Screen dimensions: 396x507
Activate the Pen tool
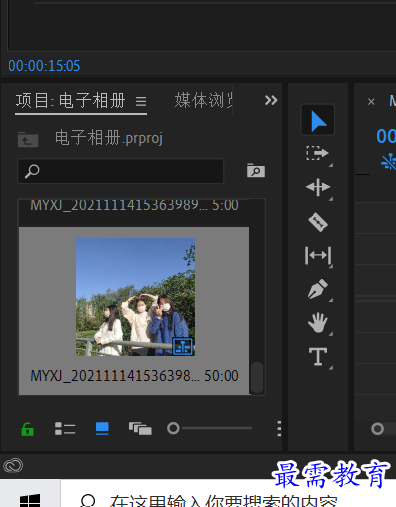point(318,289)
